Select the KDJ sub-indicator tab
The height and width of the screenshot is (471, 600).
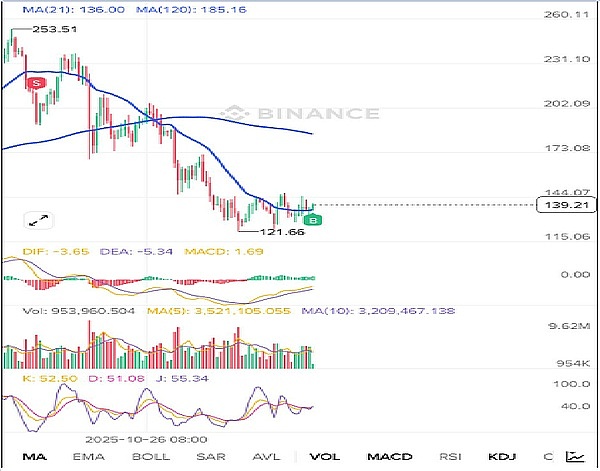501,456
